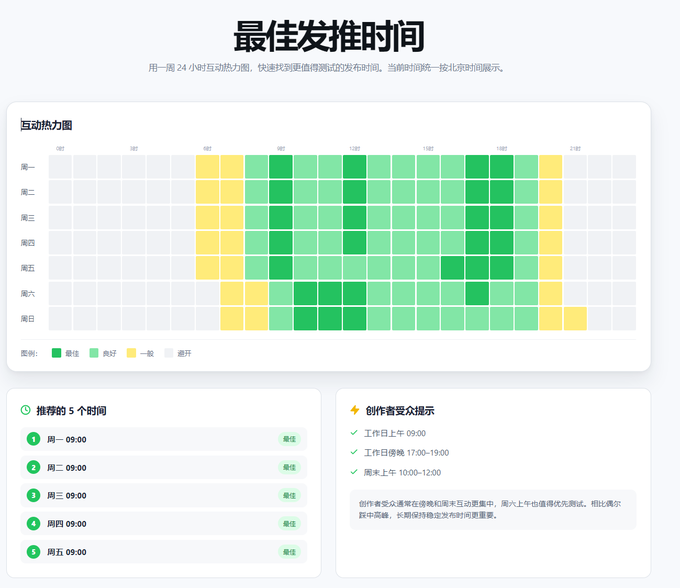Click the 工作日上午 09:00 tip text
The height and width of the screenshot is (588, 680).
pos(395,433)
